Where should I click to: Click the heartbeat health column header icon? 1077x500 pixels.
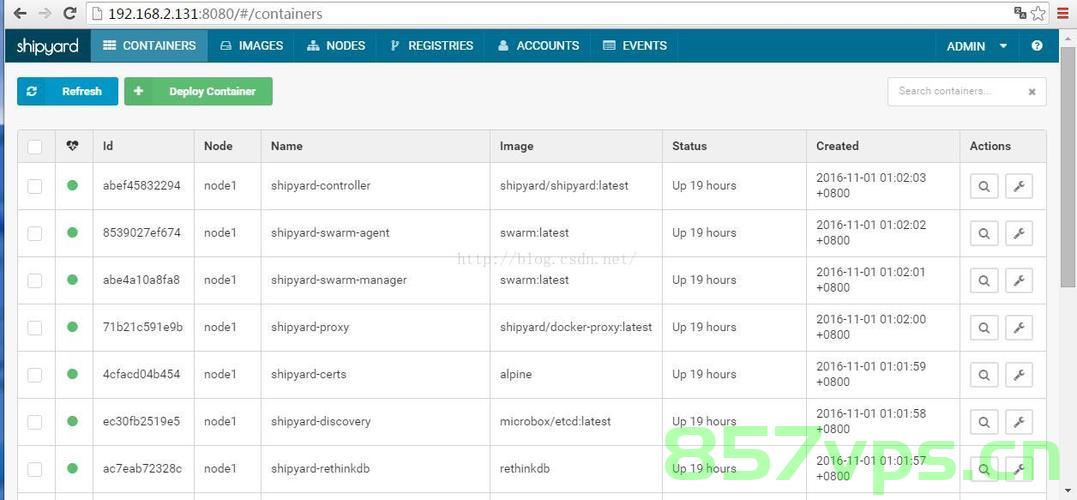73,146
